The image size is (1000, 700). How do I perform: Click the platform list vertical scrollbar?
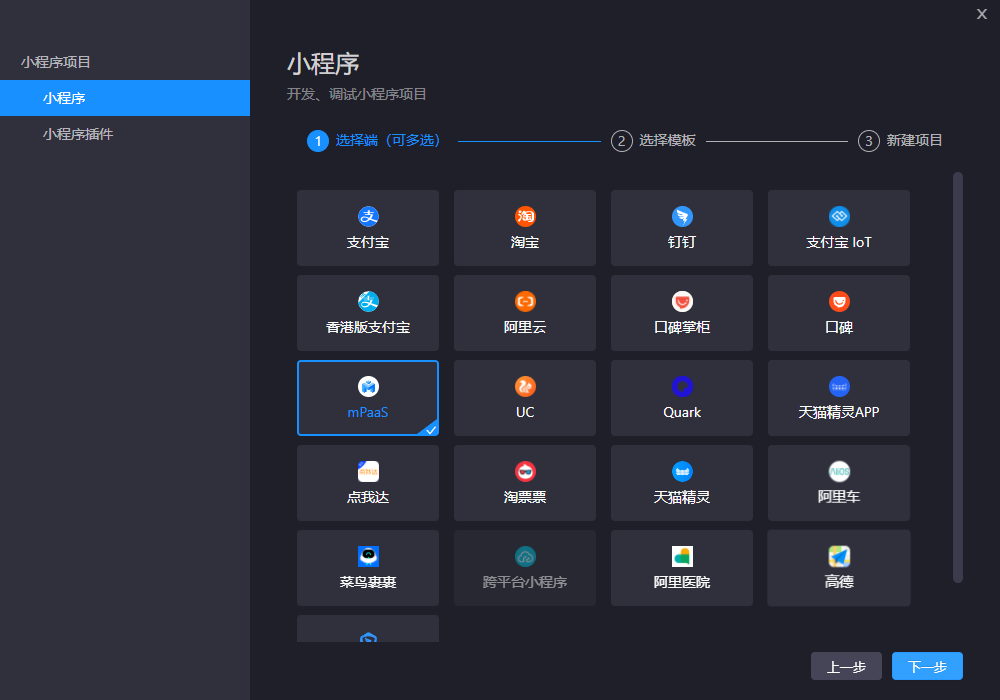tap(957, 377)
